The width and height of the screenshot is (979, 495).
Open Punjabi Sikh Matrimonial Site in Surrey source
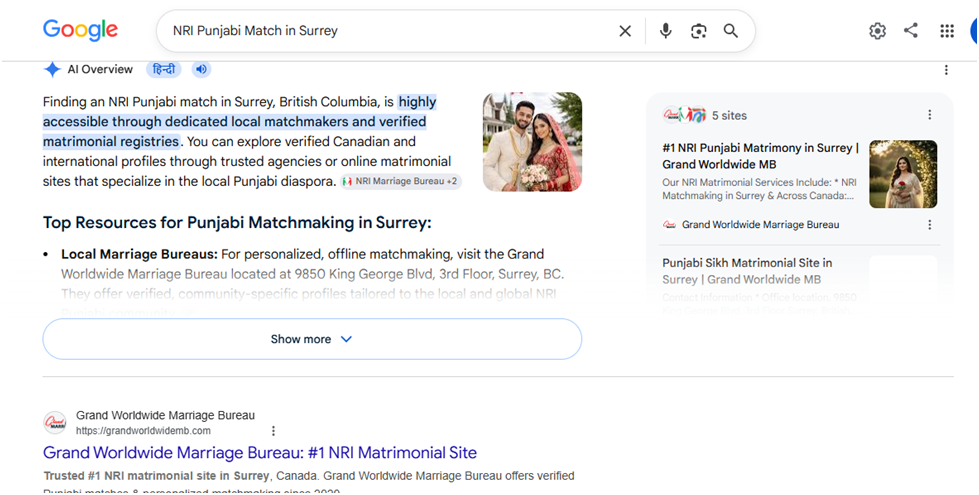coord(747,271)
